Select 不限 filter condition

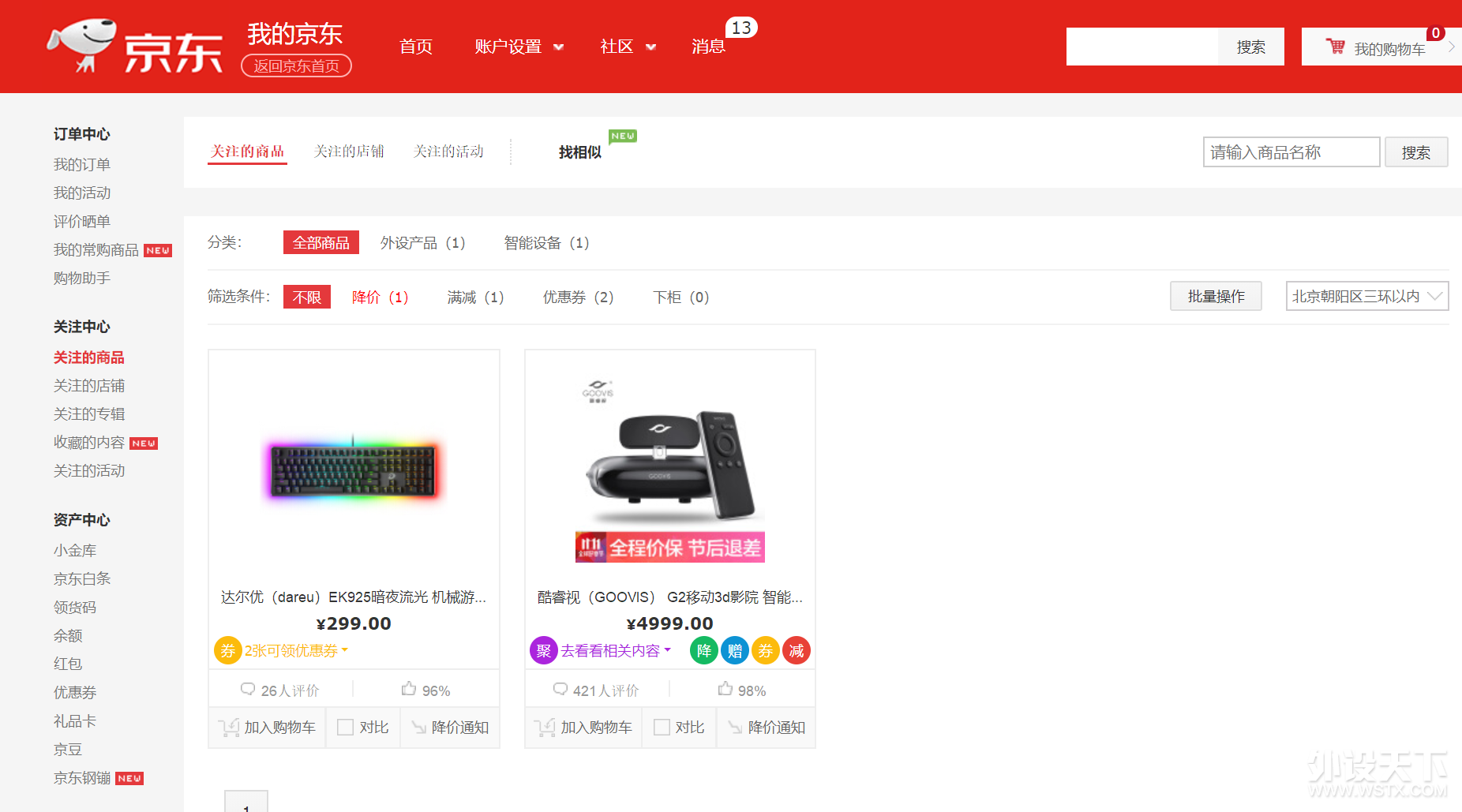tap(307, 297)
